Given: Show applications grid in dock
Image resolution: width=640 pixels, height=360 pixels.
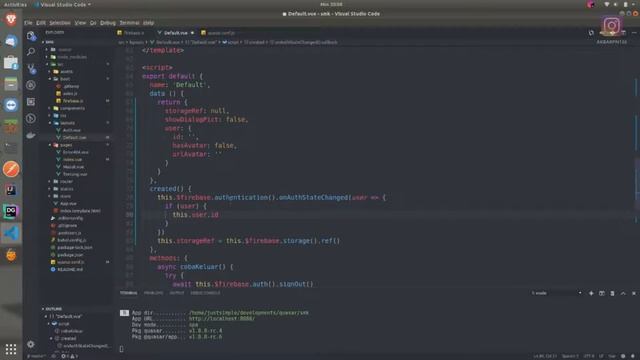Looking at the screenshot, I should [x=11, y=349].
